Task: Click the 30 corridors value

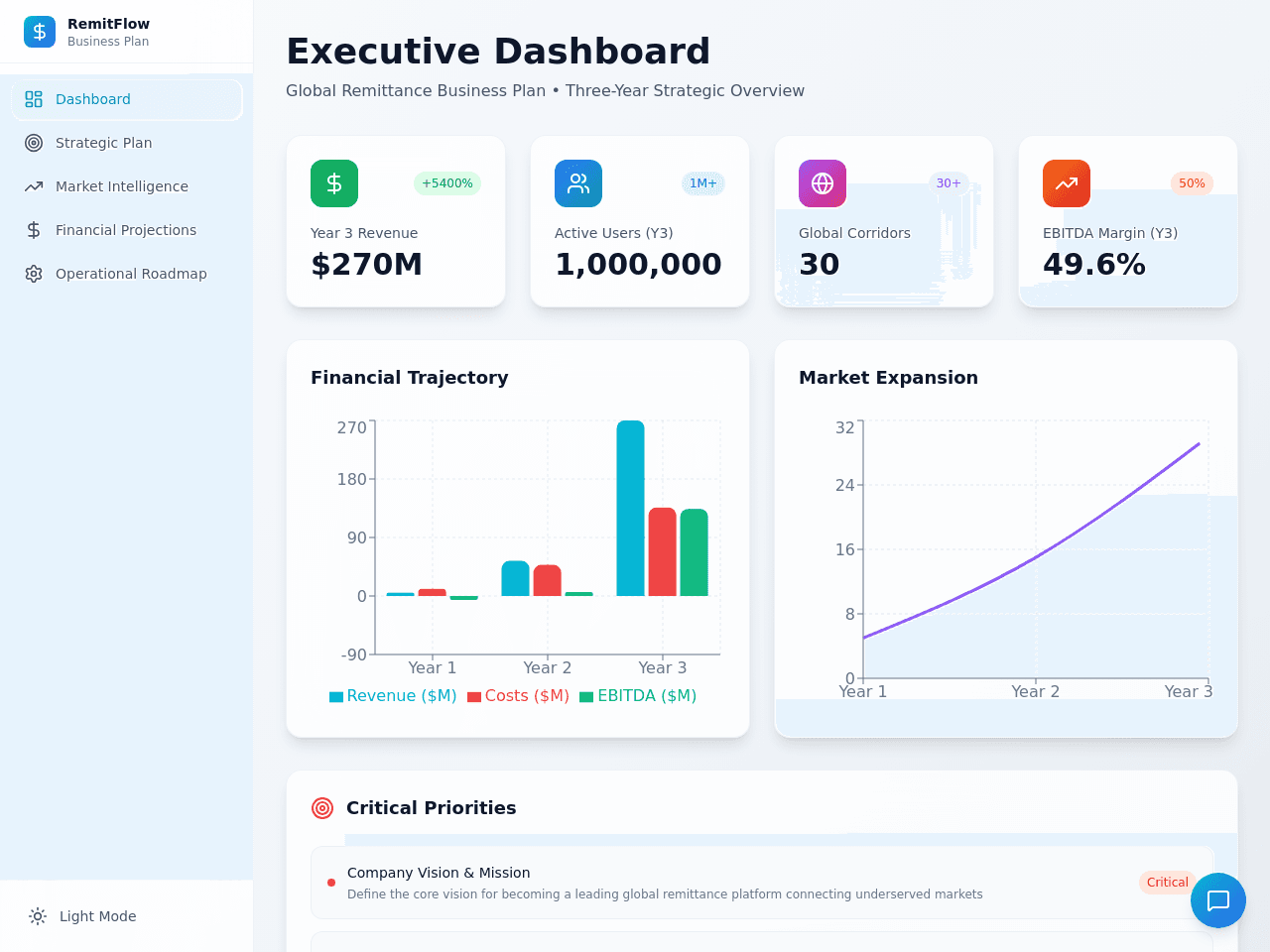Action: point(820,265)
